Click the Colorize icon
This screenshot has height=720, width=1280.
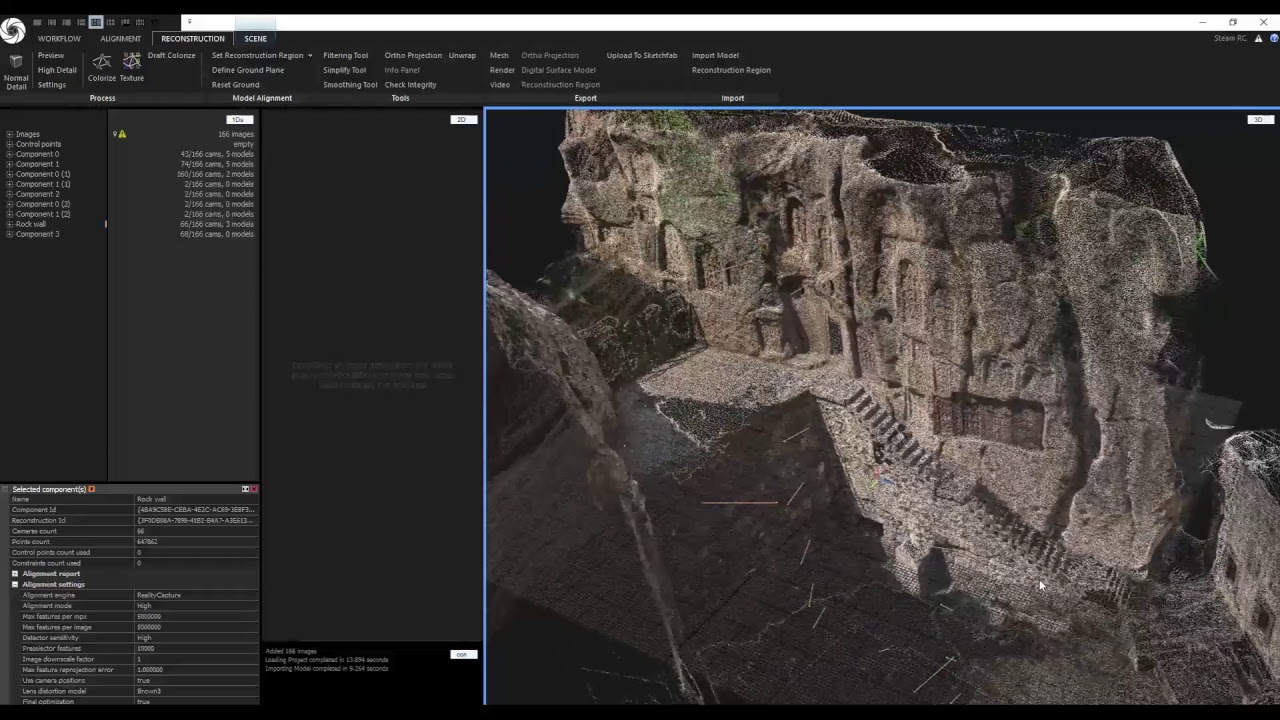click(101, 62)
